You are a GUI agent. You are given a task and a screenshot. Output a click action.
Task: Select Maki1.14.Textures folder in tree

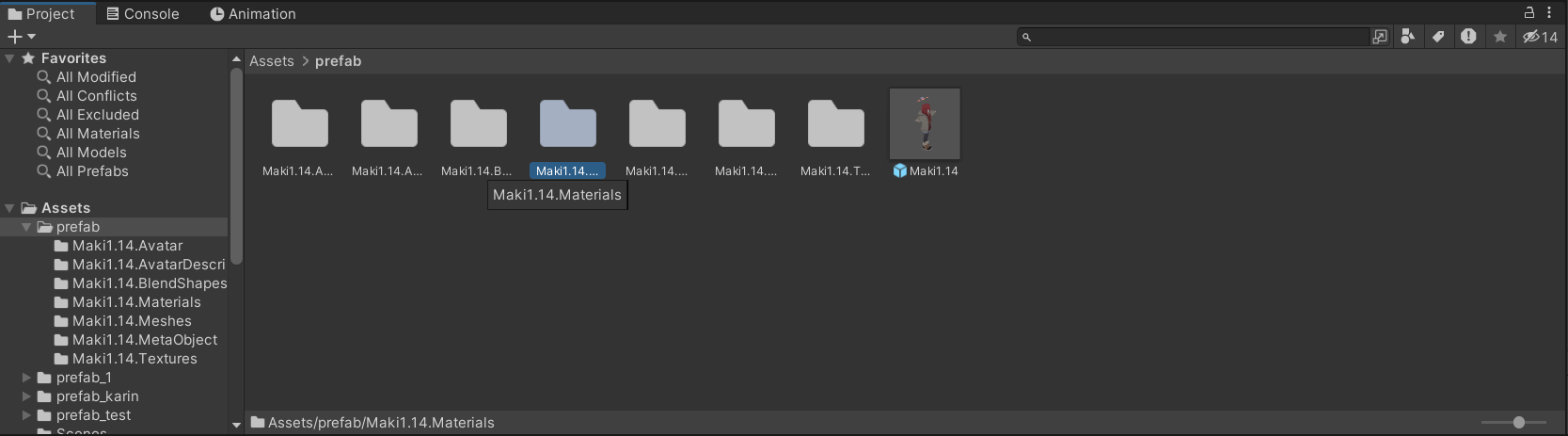click(x=135, y=359)
